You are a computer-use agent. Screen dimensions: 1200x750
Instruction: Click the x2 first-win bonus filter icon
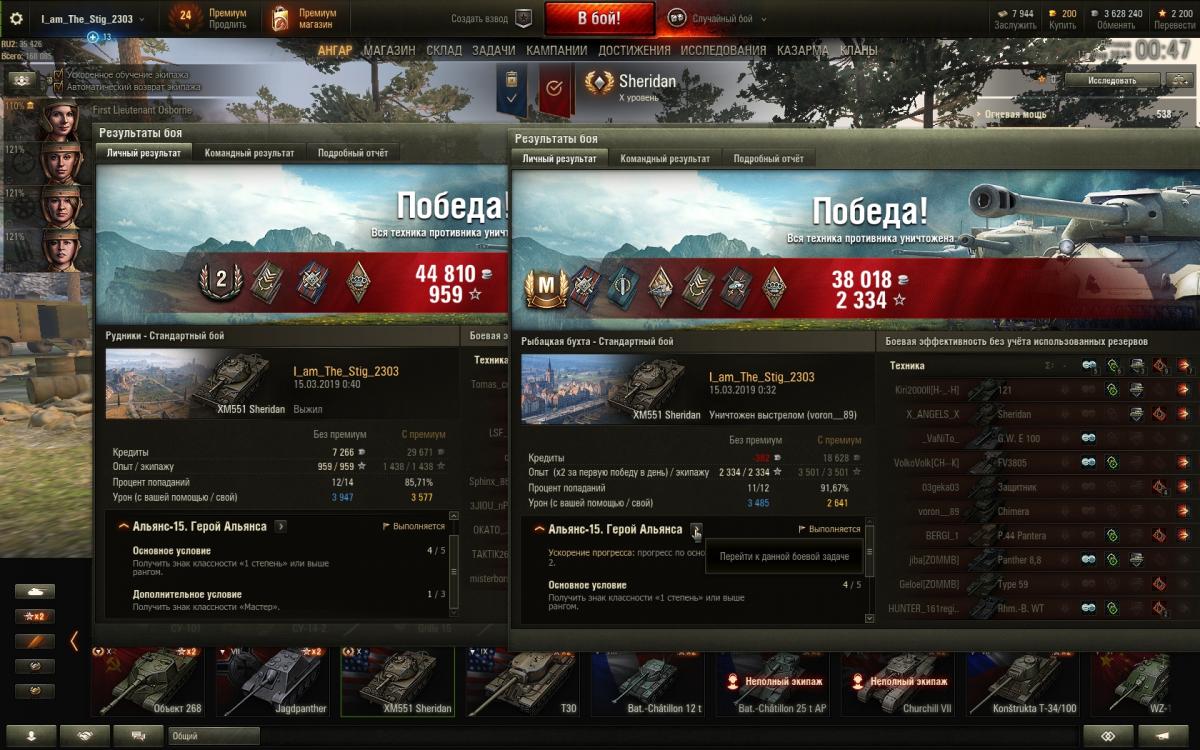[x=35, y=616]
